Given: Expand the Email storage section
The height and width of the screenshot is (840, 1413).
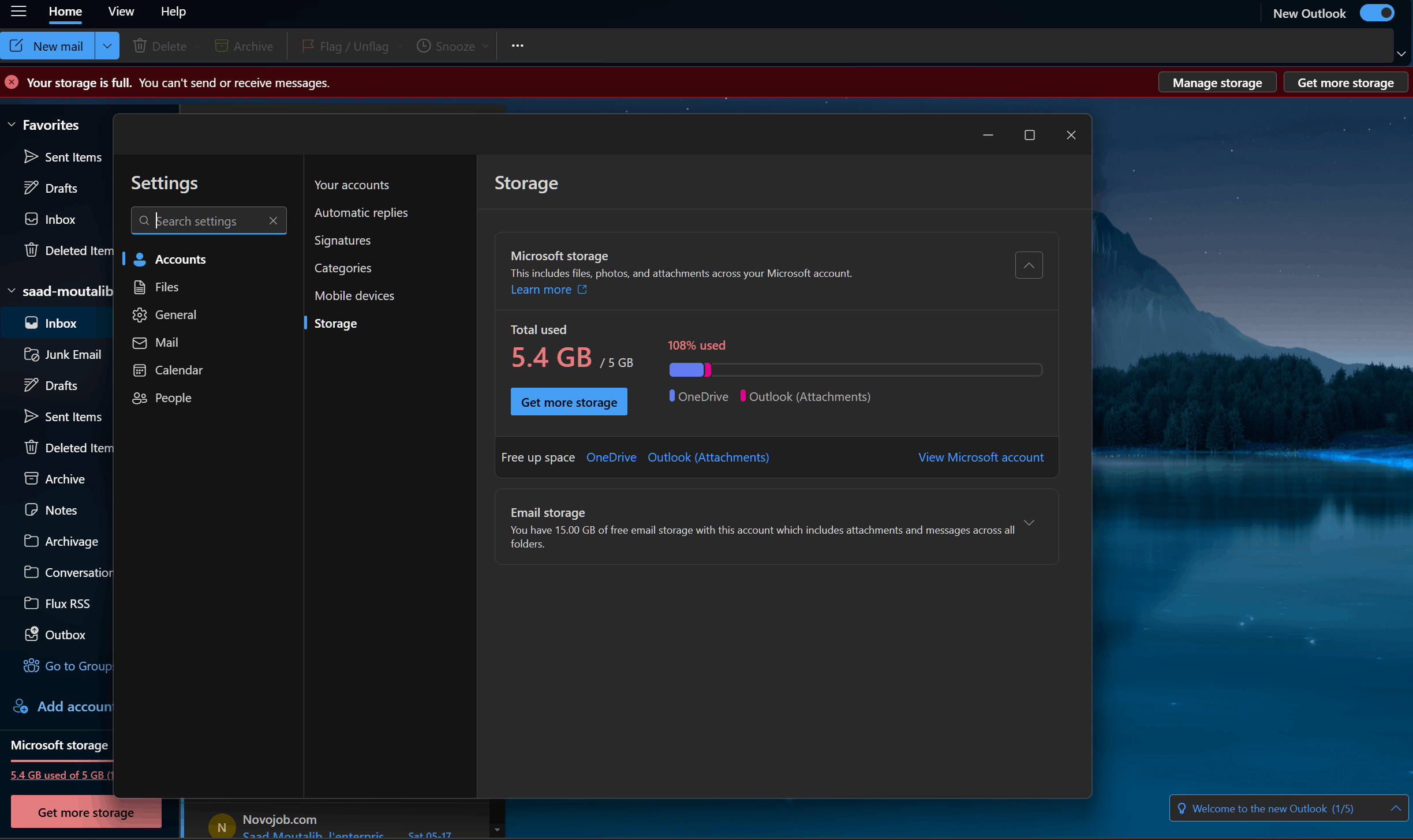Looking at the screenshot, I should [x=1029, y=523].
